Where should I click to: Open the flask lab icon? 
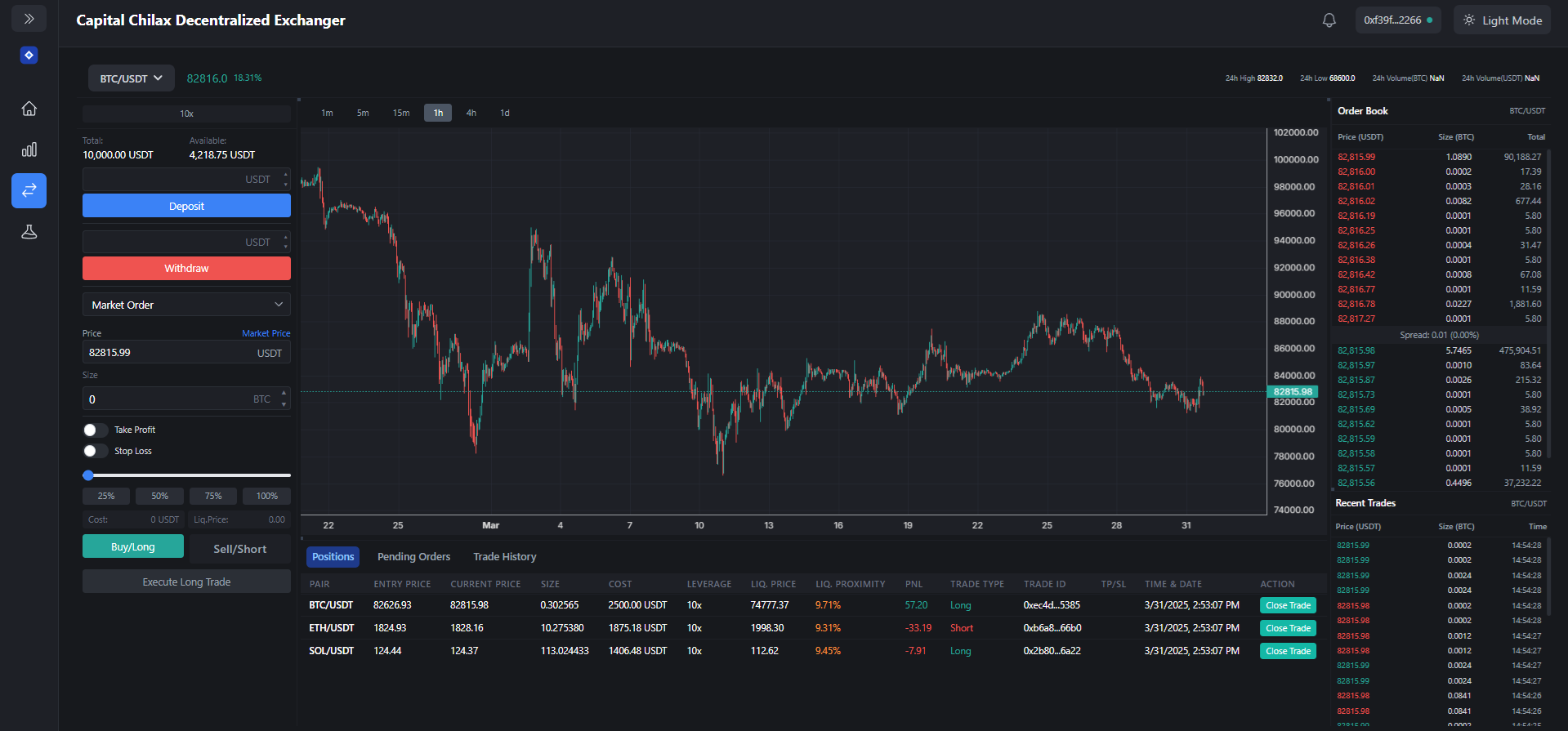[x=29, y=232]
